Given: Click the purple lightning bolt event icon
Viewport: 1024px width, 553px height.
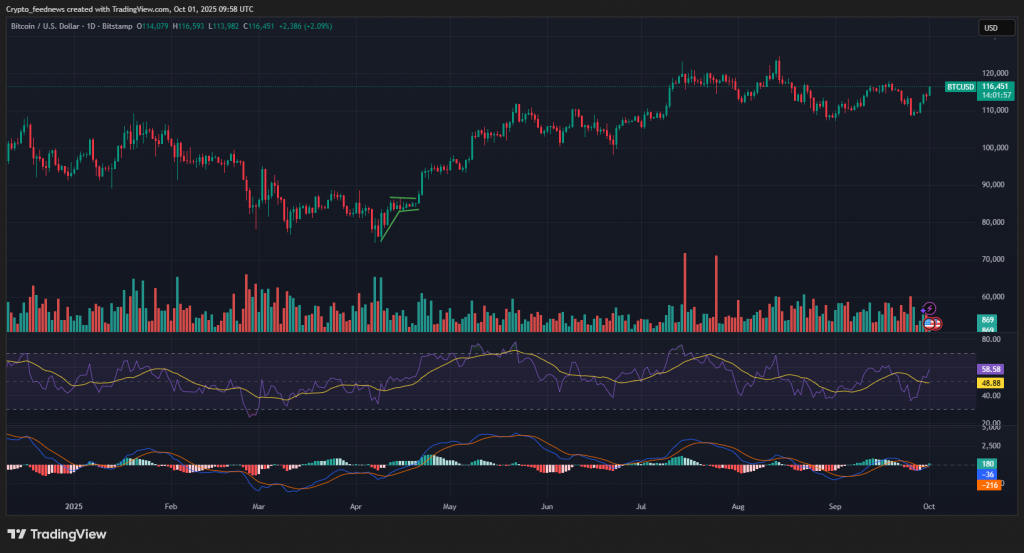Looking at the screenshot, I should 930,308.
